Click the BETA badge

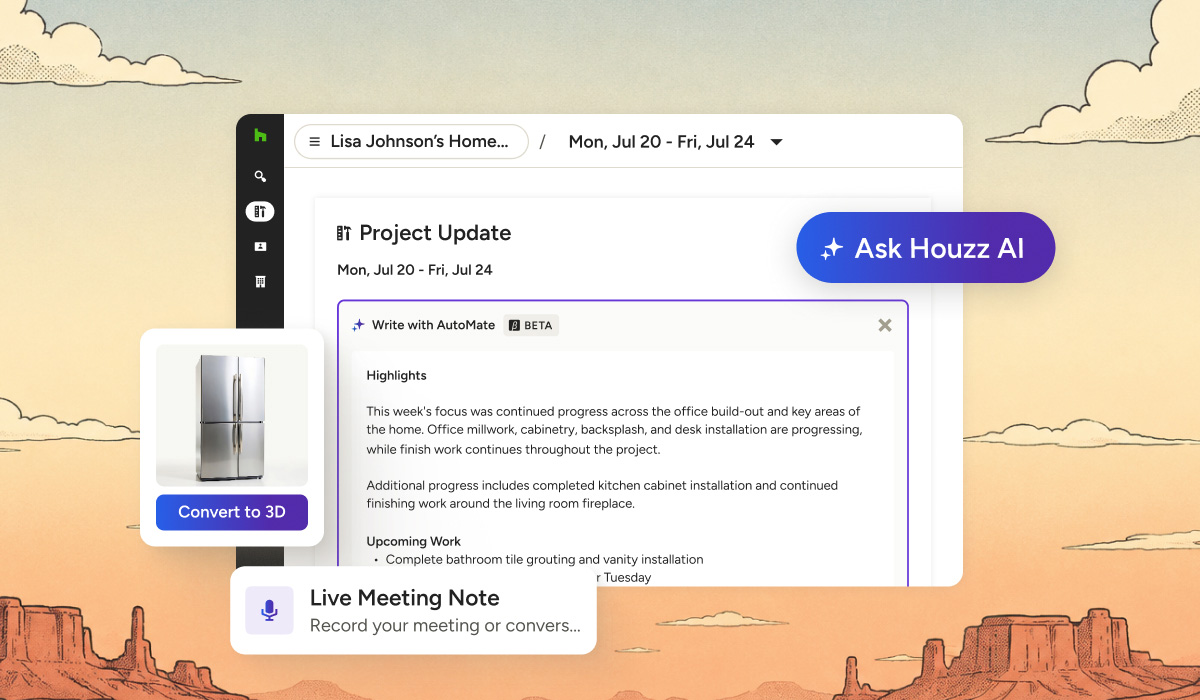click(x=531, y=325)
